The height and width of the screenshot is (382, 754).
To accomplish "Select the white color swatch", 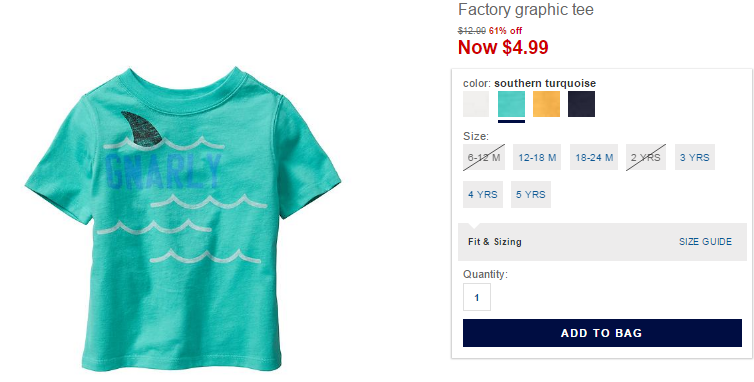I will tap(476, 104).
